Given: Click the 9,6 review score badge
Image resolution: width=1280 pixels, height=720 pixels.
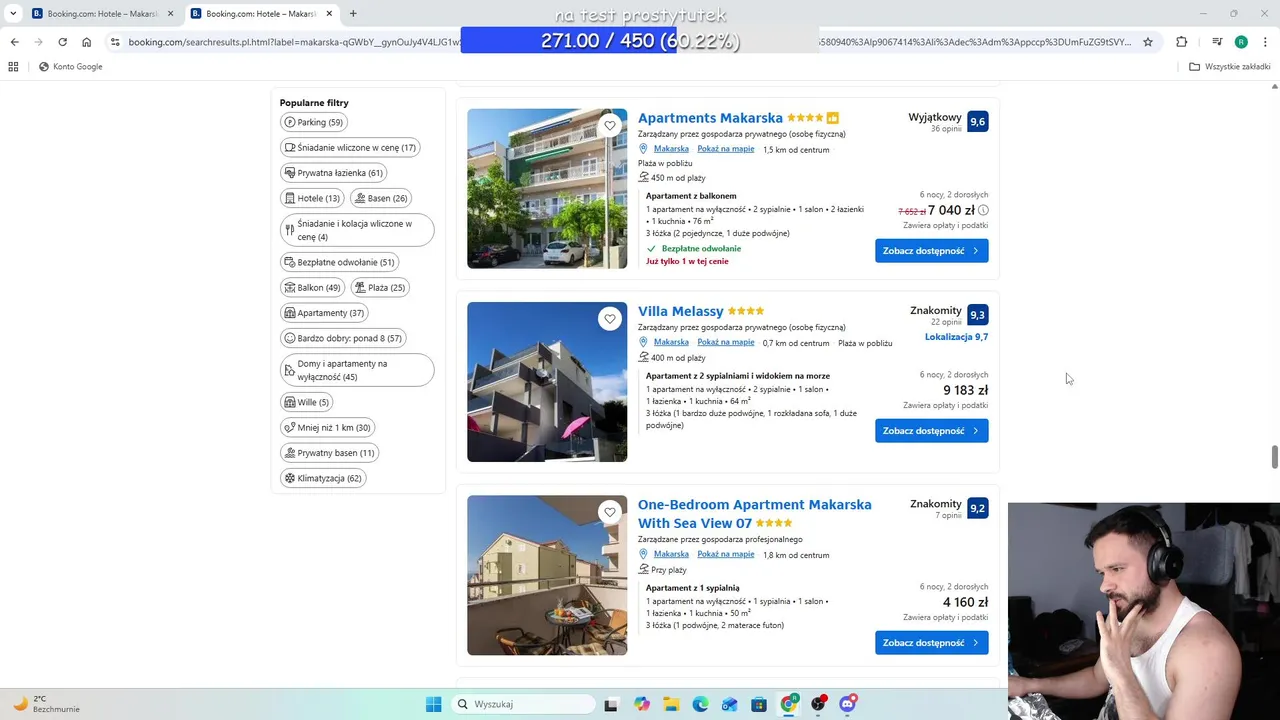Looking at the screenshot, I should tap(978, 121).
